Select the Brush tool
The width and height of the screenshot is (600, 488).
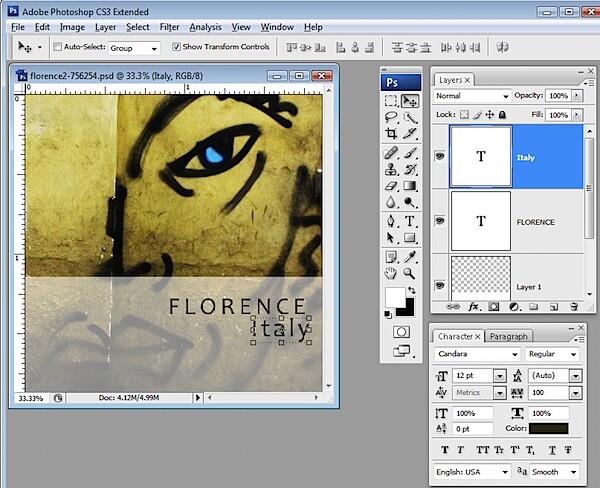click(x=409, y=153)
